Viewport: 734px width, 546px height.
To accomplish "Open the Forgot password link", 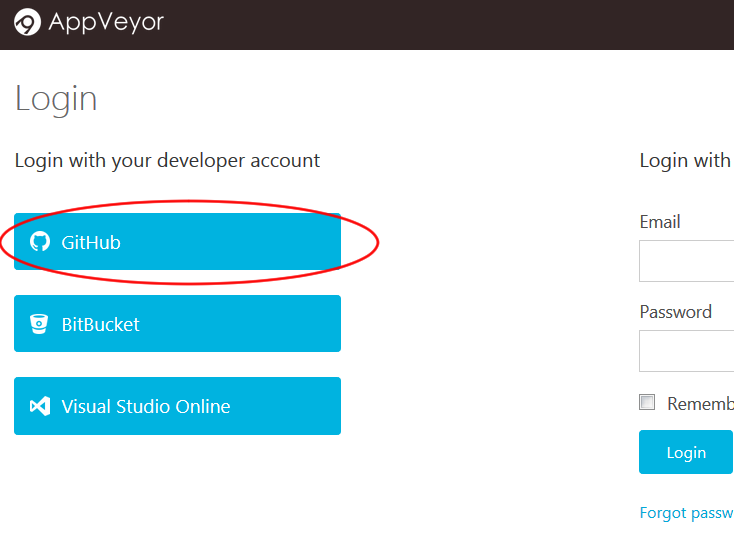I will pyautogui.click(x=686, y=513).
